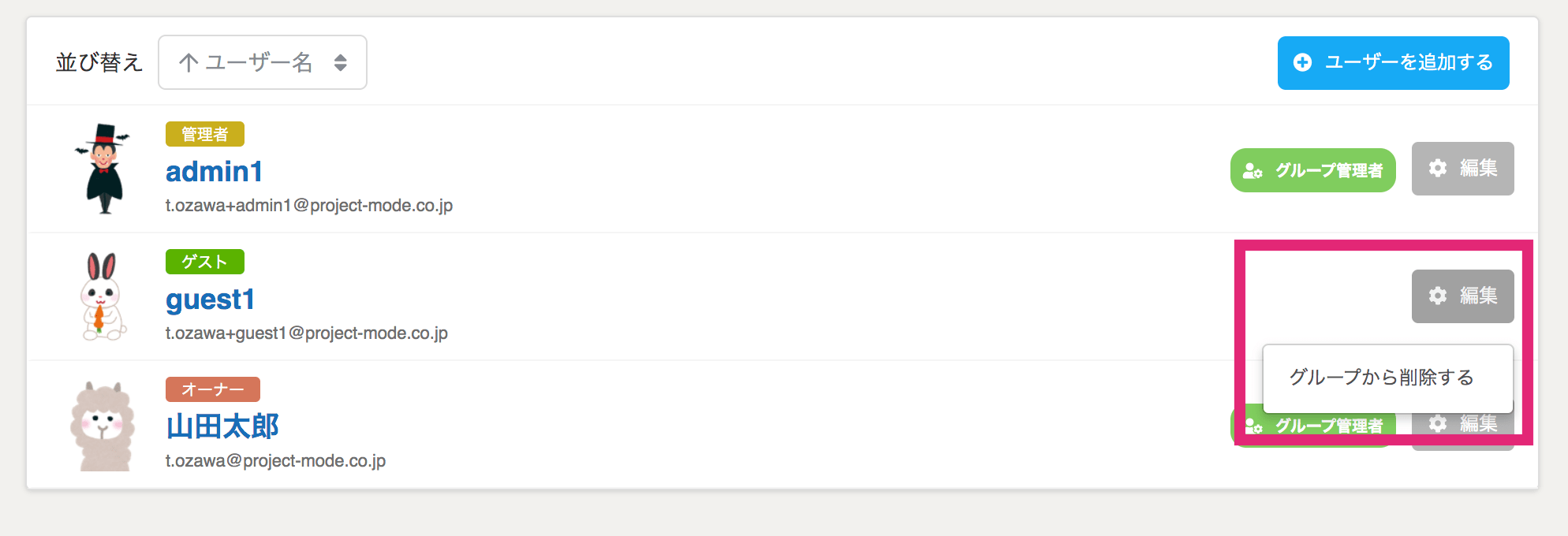The image size is (1568, 536).
Task: Open 山田太郎 user profile link
Action: (x=222, y=426)
